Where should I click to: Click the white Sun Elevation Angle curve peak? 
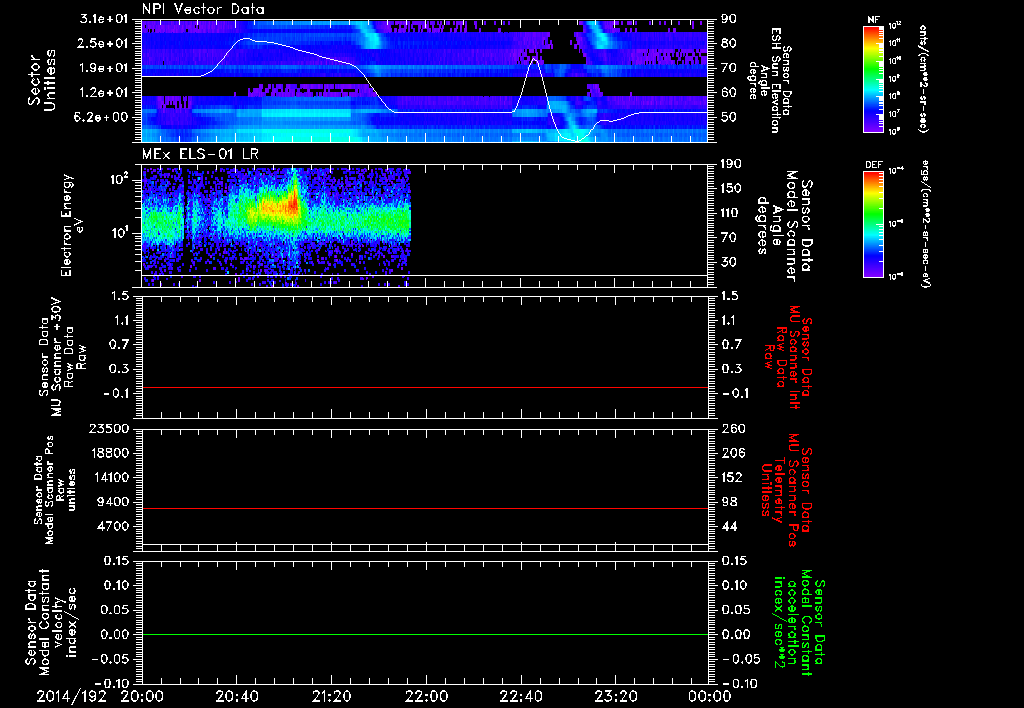tap(246, 39)
